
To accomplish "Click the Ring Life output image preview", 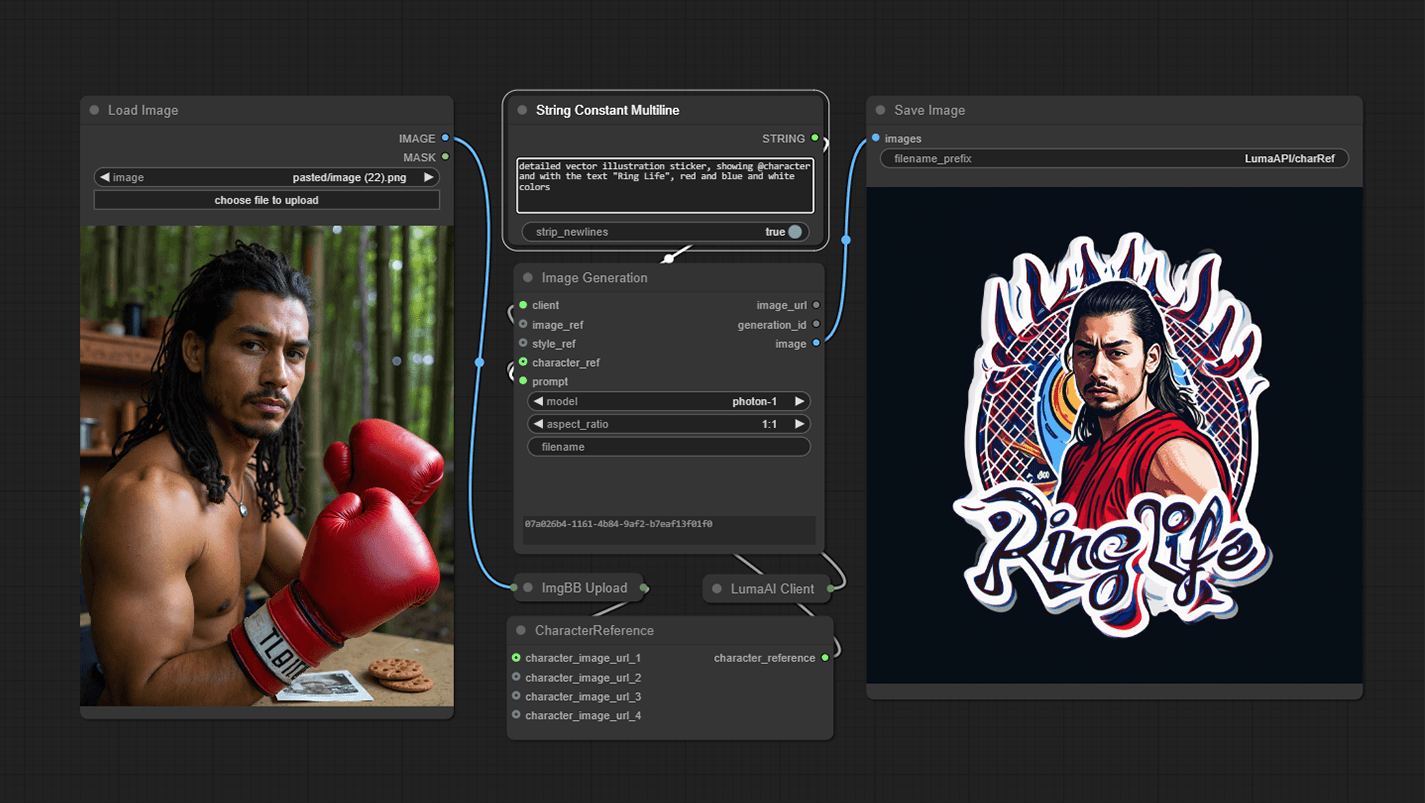I will point(1114,435).
